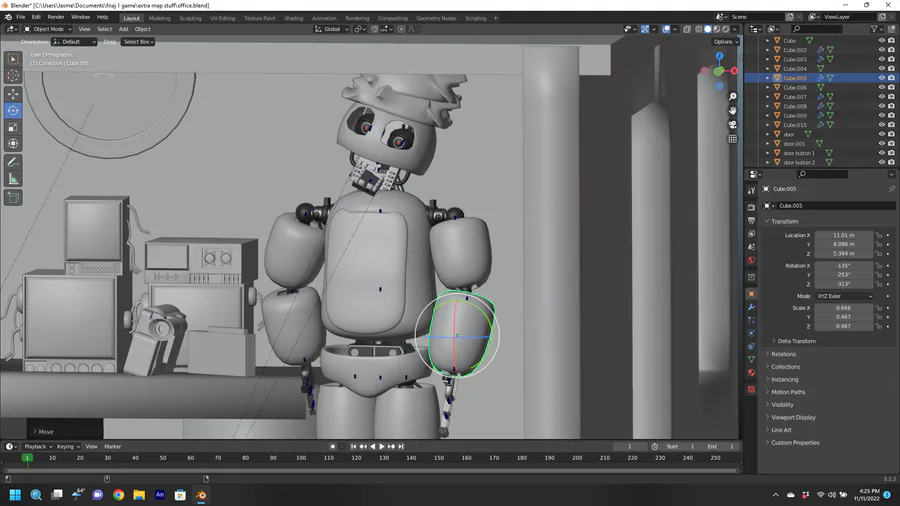Screen dimensions: 900x506
Task: Switch to the Shading workspace tab
Action: point(293,18)
